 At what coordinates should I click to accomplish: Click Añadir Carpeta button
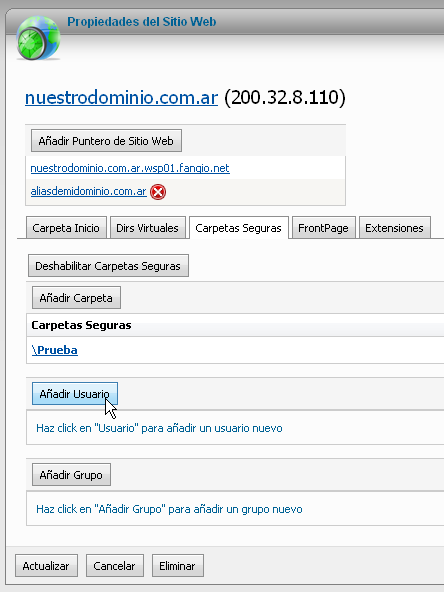click(76, 298)
